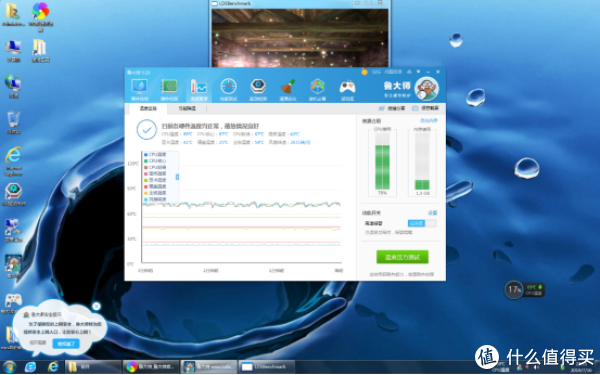Collapse the chart legend using its blue handle
Viewport: 600px width, 375px height.
coord(177,177)
